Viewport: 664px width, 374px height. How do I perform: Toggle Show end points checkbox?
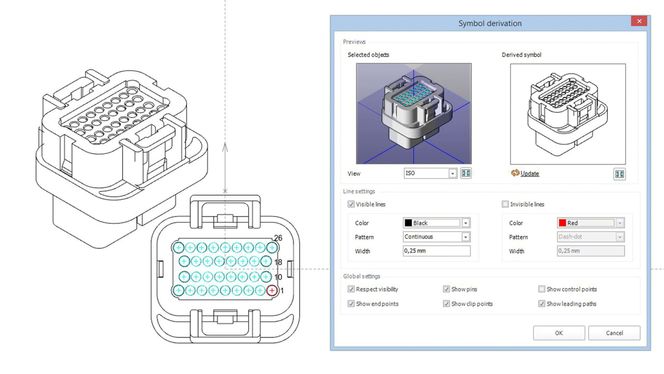pyautogui.click(x=351, y=303)
